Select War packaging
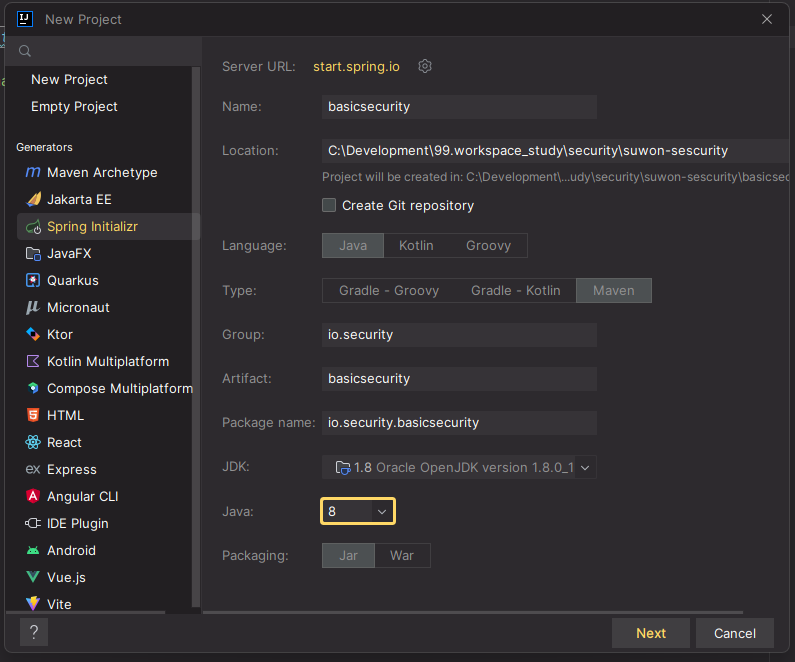795x662 pixels. 402,556
